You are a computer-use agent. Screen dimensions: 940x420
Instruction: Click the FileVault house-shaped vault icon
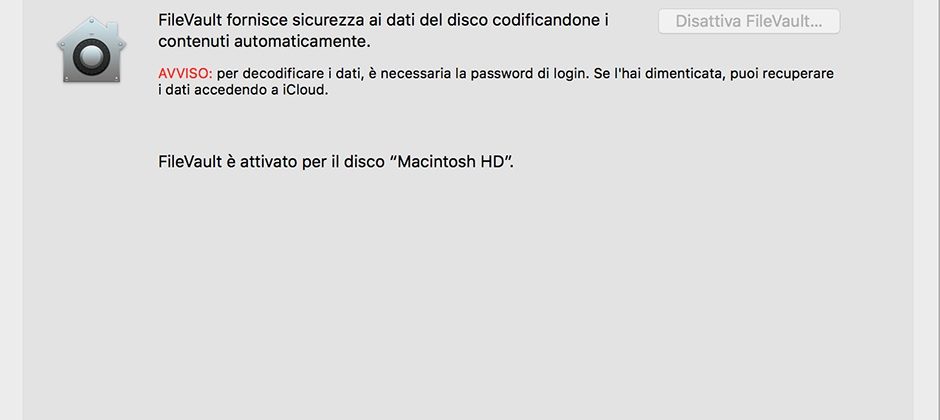click(91, 54)
